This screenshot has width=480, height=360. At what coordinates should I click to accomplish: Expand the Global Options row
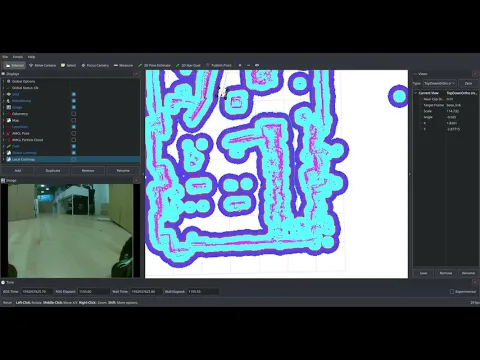pos(4,81)
